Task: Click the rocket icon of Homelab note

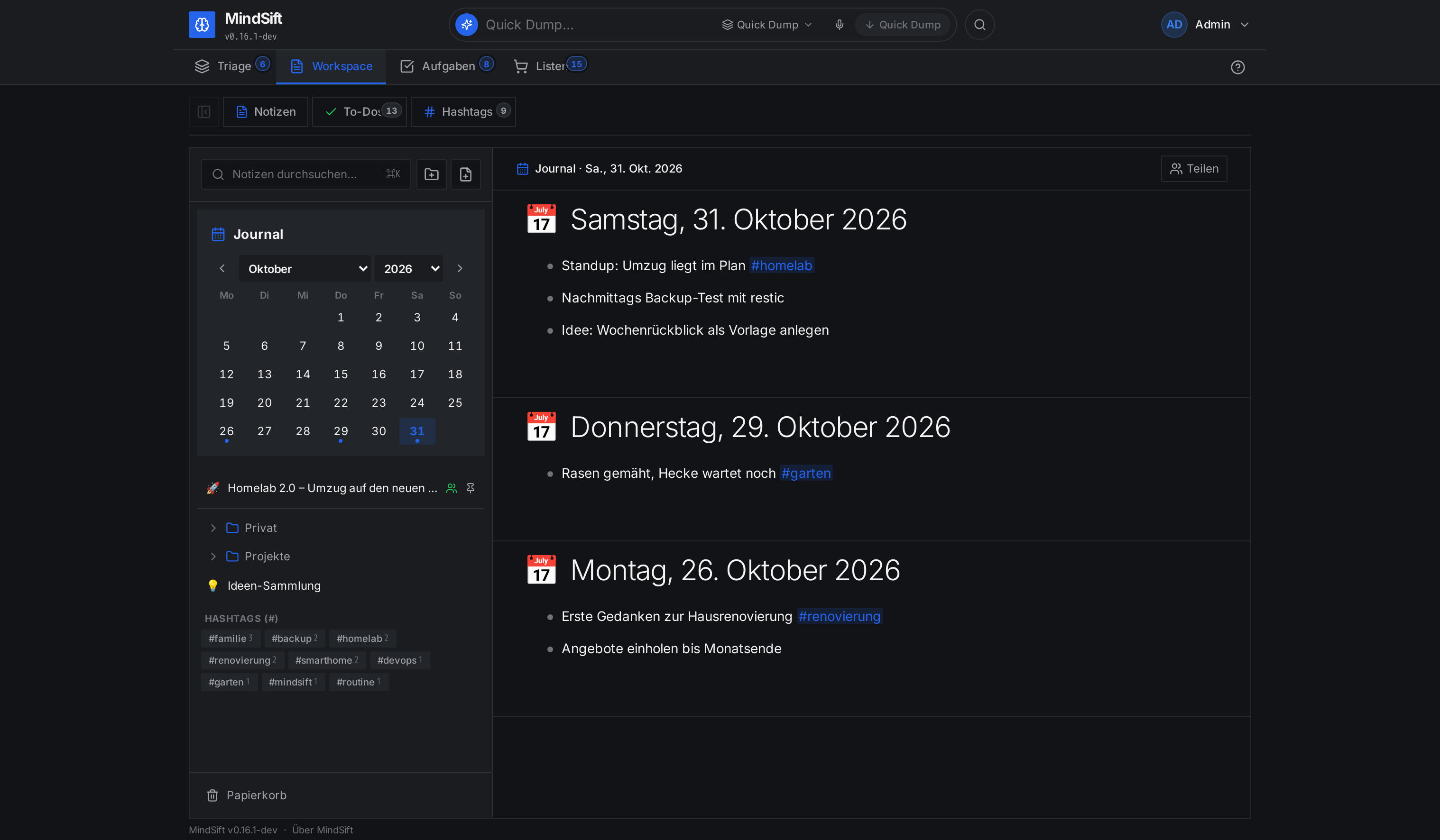Action: (212, 488)
